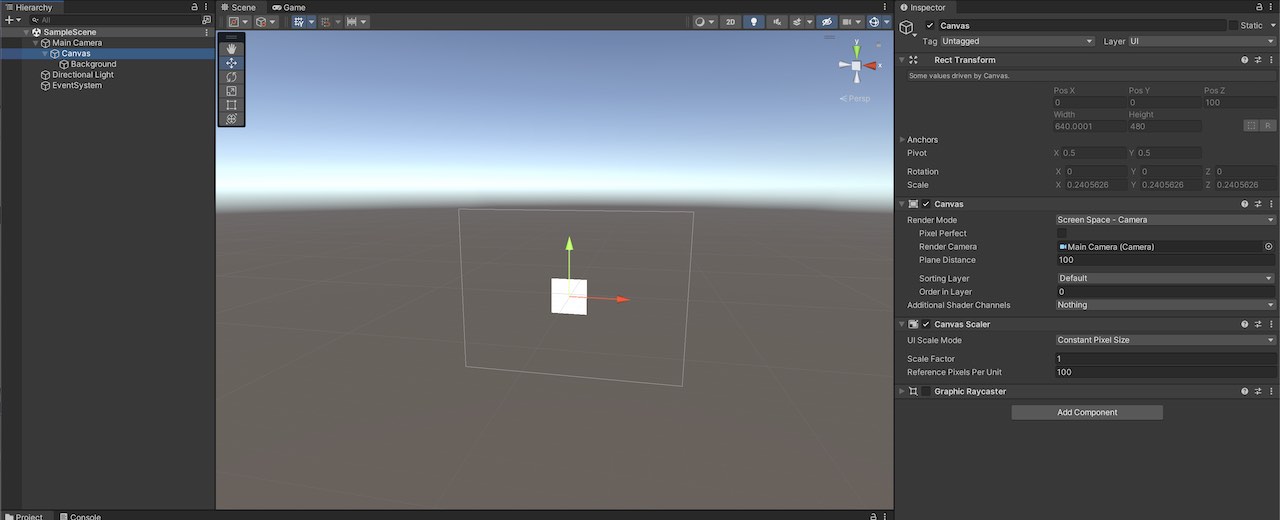The image size is (1280, 520).
Task: Click the Gizmos globe icon
Action: tap(874, 22)
